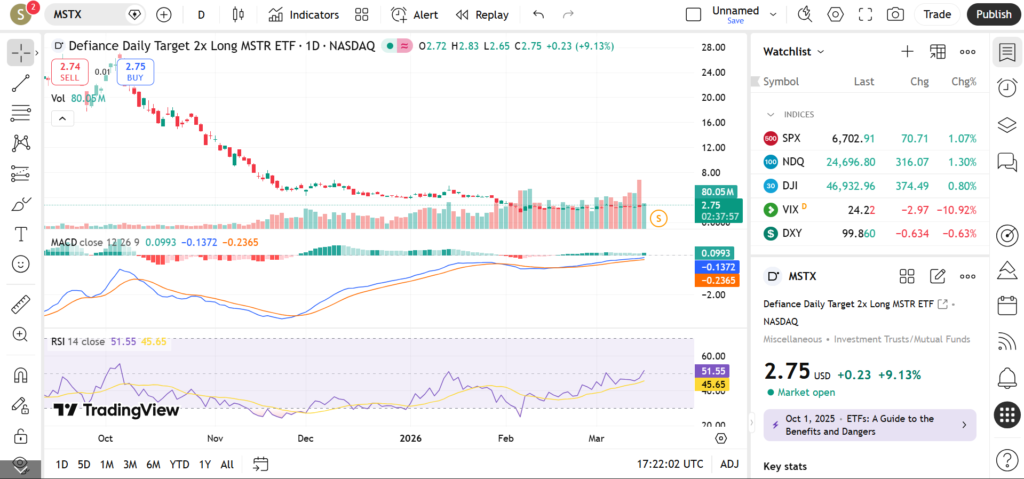Open the emoji icons tool
Screen dimensions: 1024x479
pyautogui.click(x=20, y=264)
